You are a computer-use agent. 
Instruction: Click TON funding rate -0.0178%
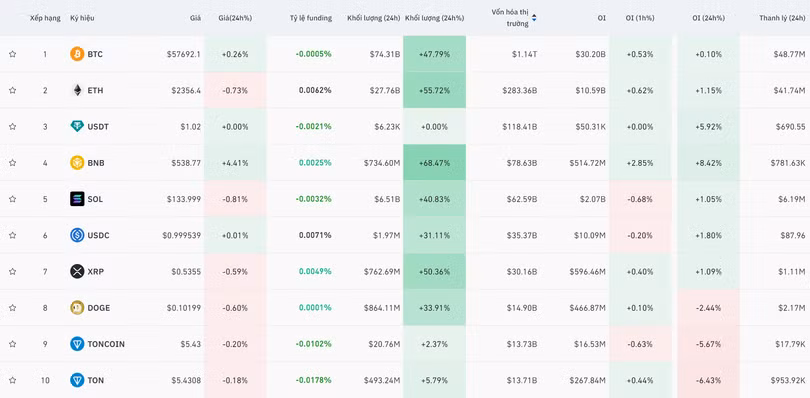coord(314,380)
